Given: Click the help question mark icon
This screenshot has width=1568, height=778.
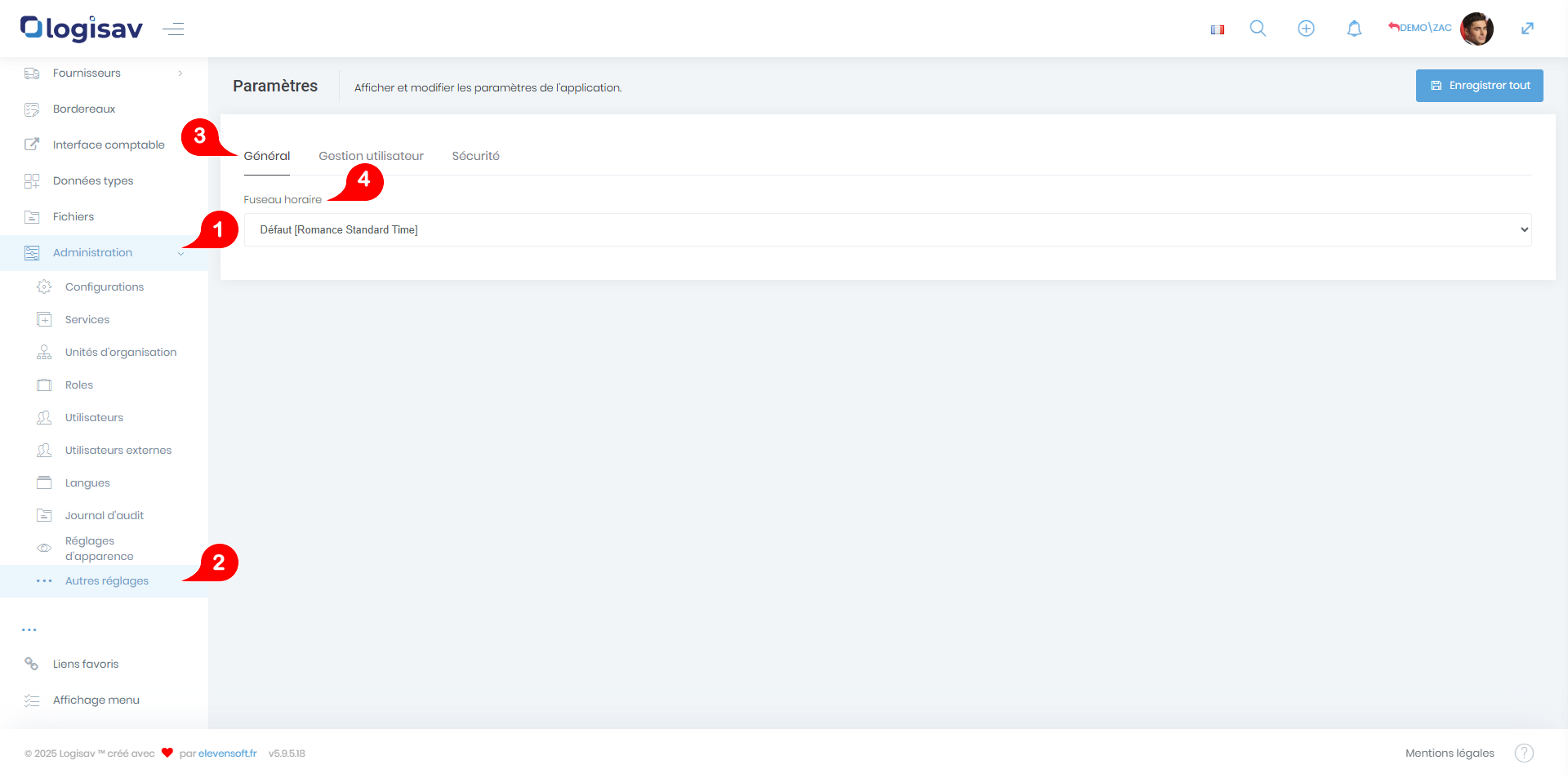Looking at the screenshot, I should click(x=1524, y=753).
